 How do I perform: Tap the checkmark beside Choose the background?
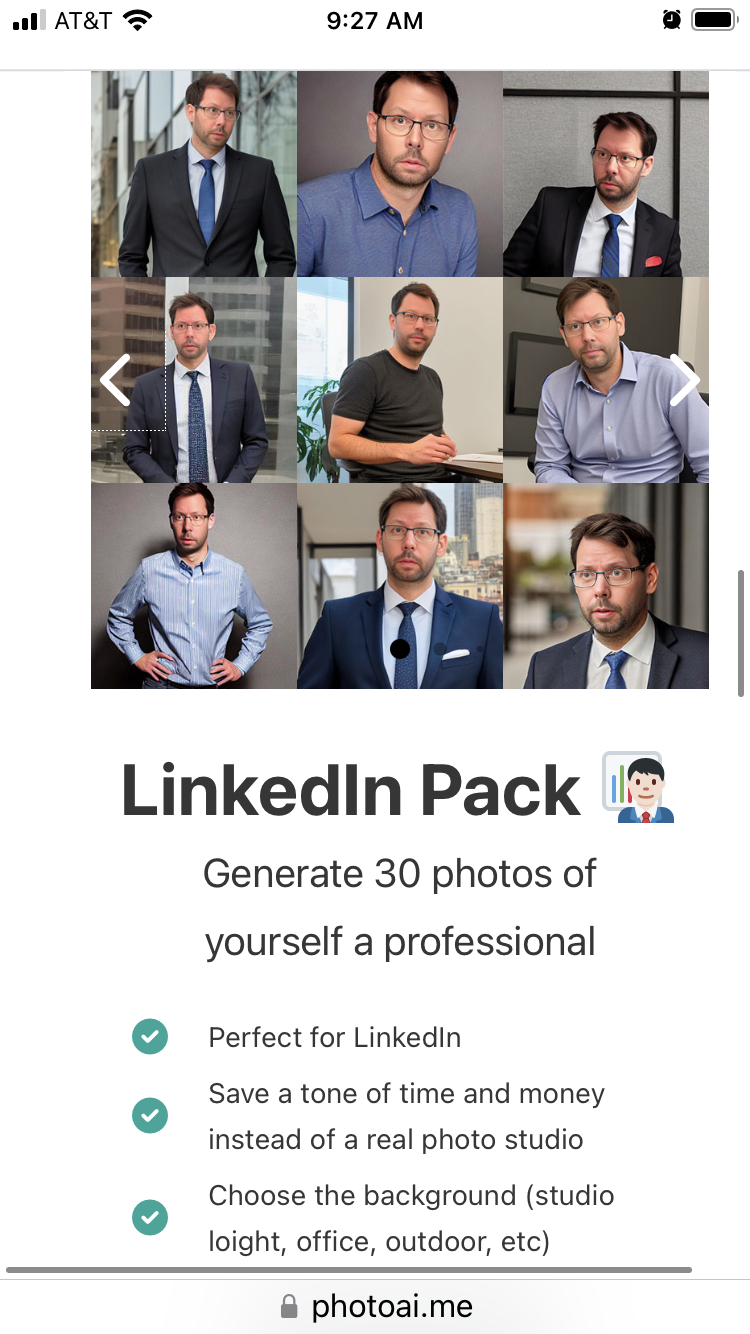[150, 1217]
